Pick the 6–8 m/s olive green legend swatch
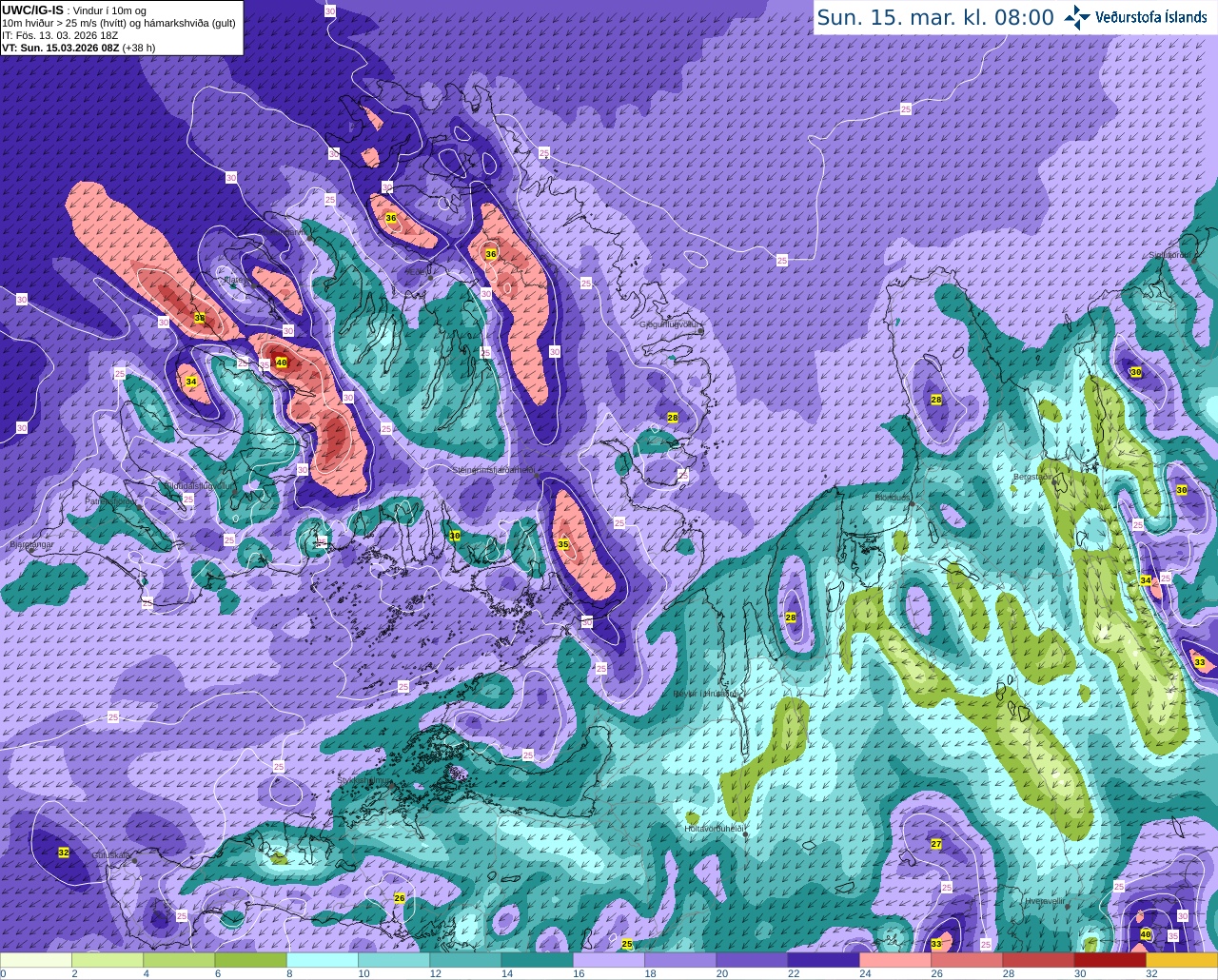The image size is (1218, 980). coord(251,960)
